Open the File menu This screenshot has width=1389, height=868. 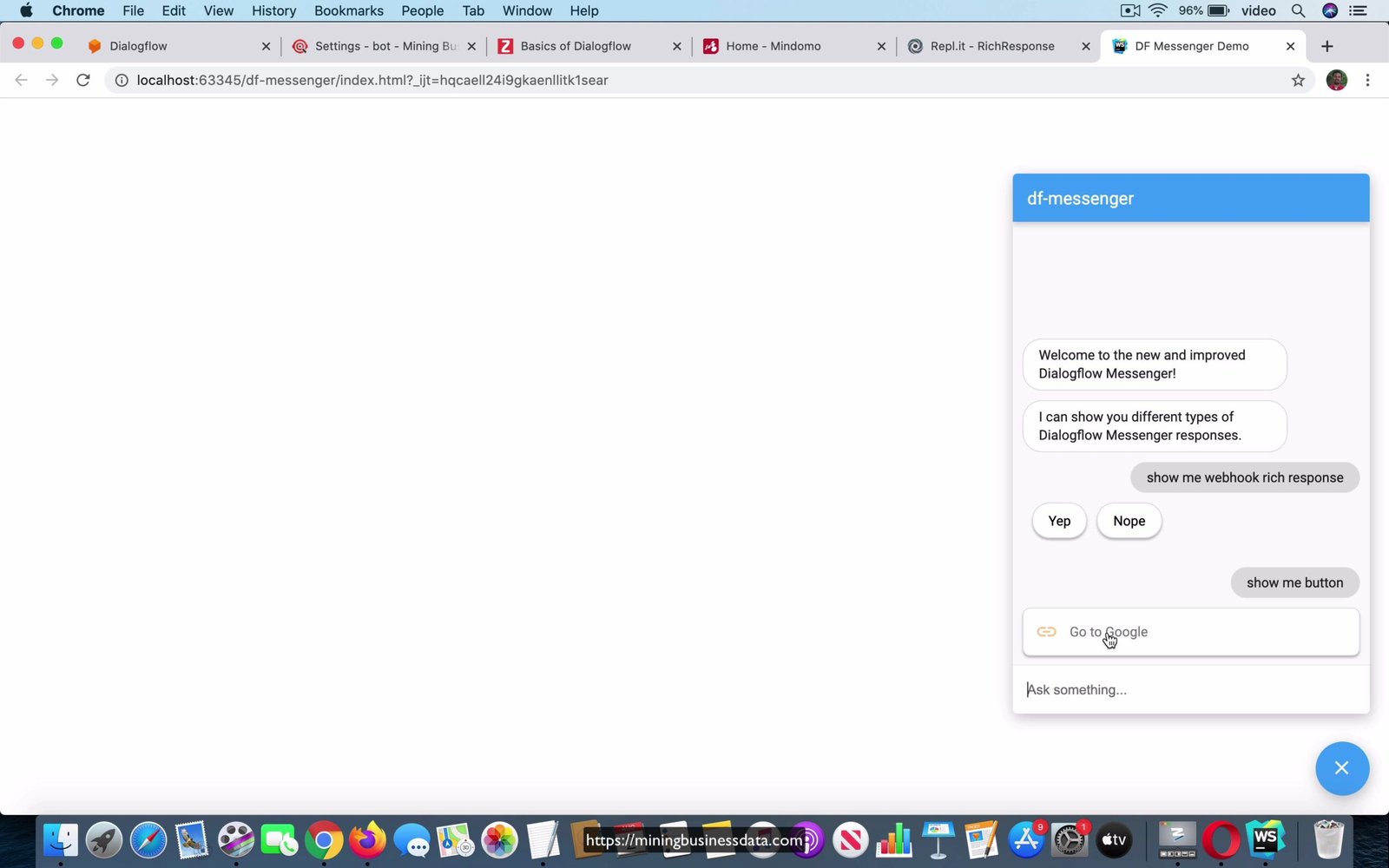pyautogui.click(x=133, y=10)
